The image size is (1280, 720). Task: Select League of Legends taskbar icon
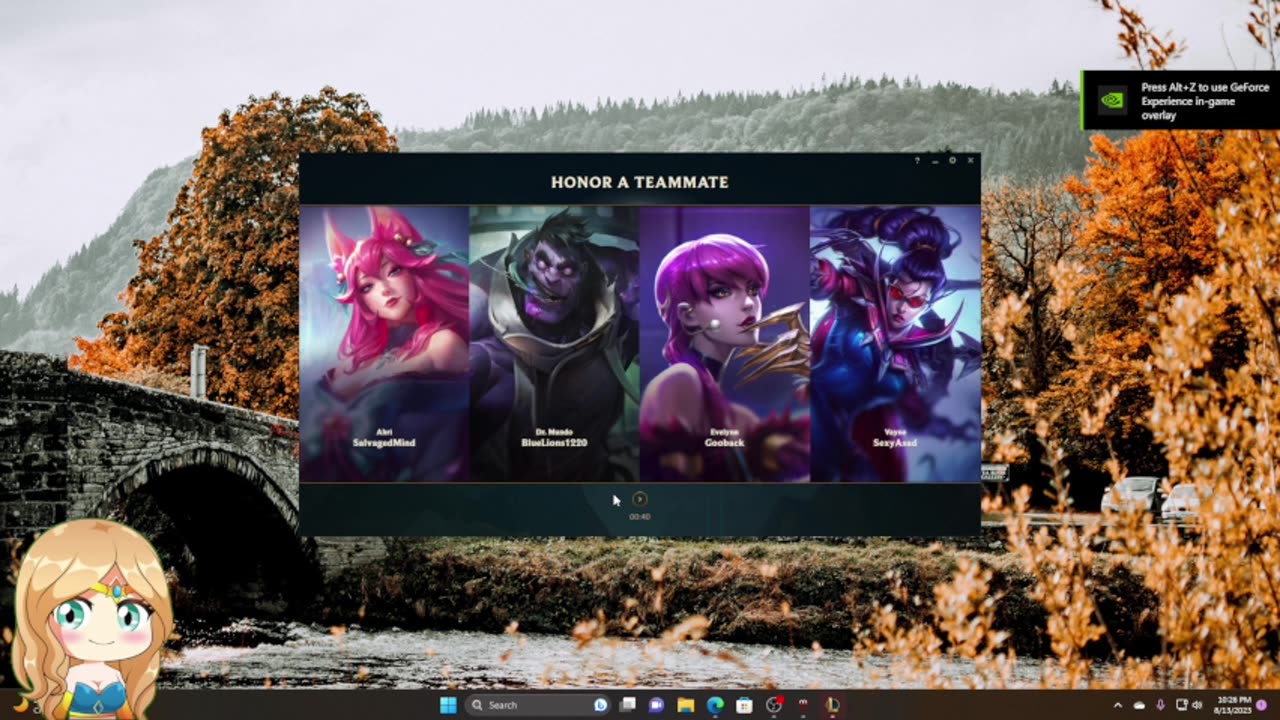click(832, 705)
